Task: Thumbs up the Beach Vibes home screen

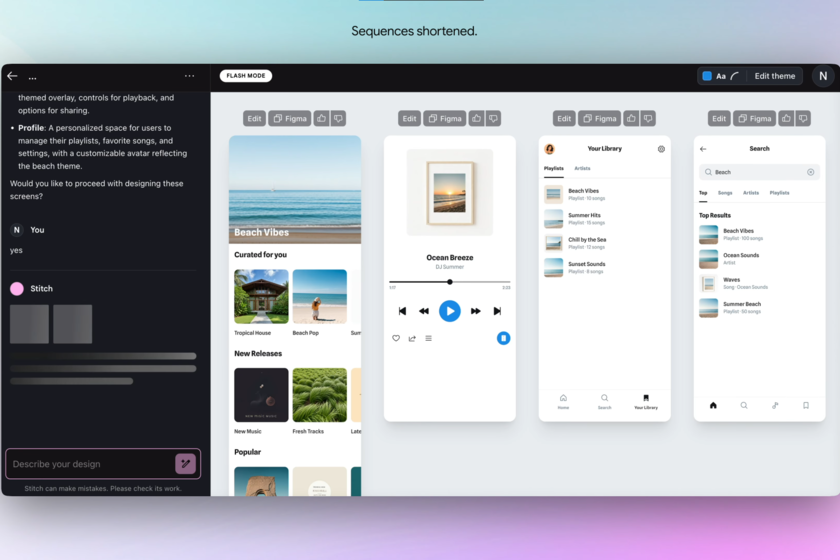Action: point(321,118)
